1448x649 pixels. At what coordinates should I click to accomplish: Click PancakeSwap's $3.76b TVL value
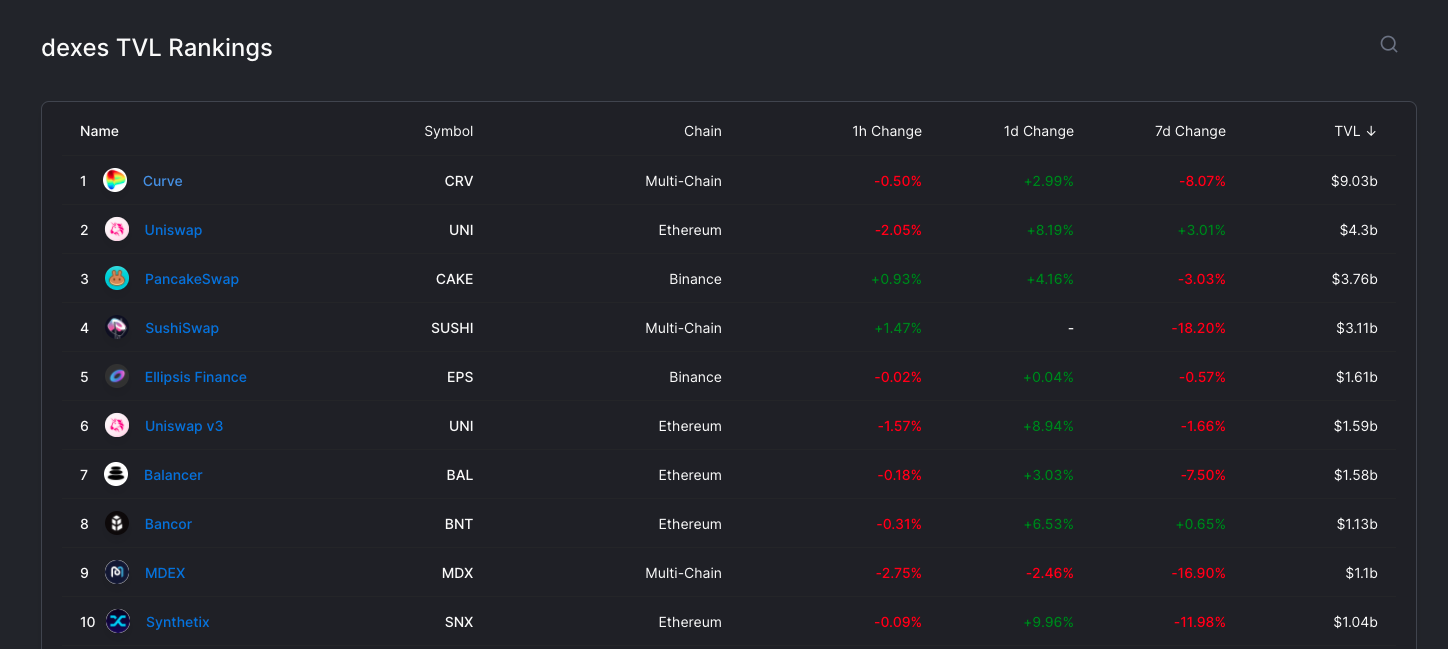pyautogui.click(x=1355, y=279)
